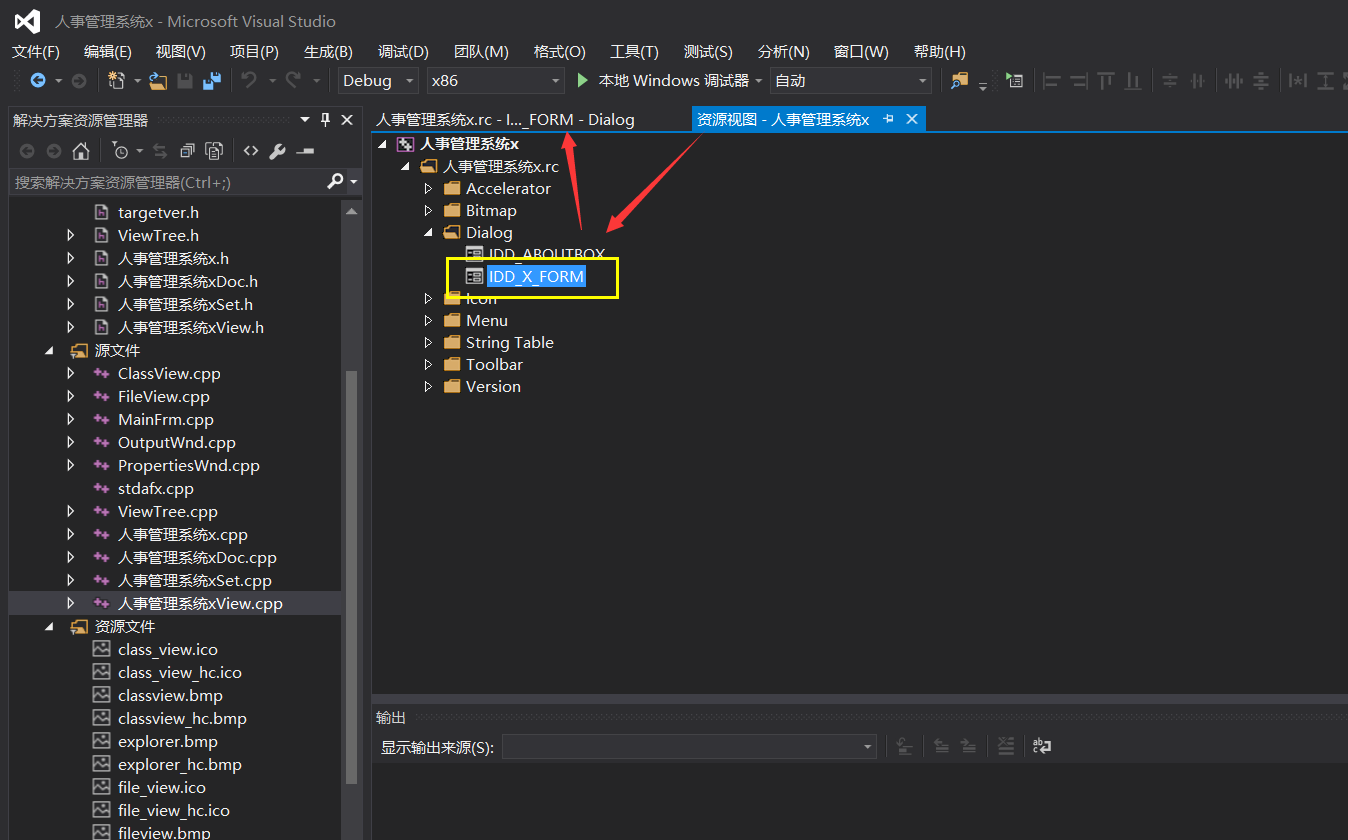This screenshot has width=1348, height=840.
Task: Pin the Resource View tab
Action: tap(888, 119)
